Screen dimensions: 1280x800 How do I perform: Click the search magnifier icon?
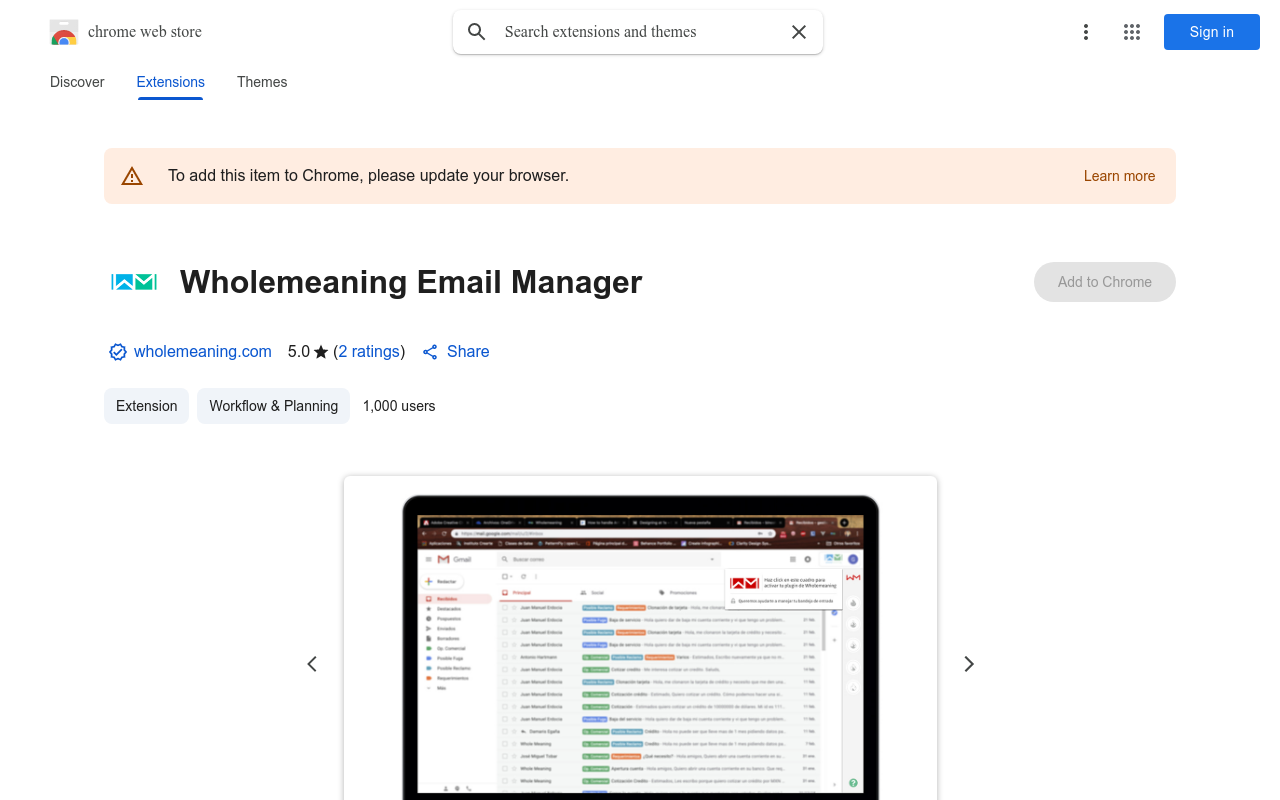click(x=477, y=32)
